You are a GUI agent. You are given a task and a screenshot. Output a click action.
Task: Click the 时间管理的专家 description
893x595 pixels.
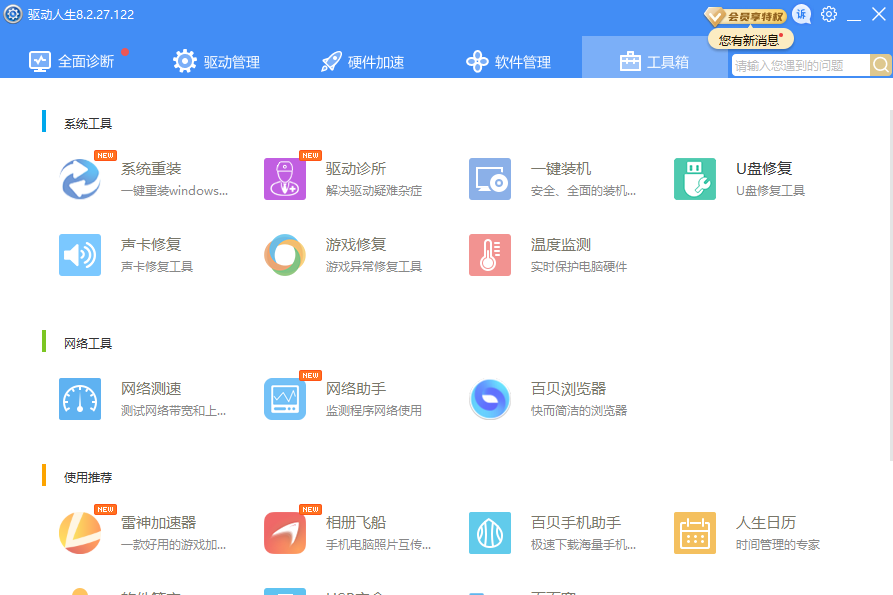[x=778, y=544]
